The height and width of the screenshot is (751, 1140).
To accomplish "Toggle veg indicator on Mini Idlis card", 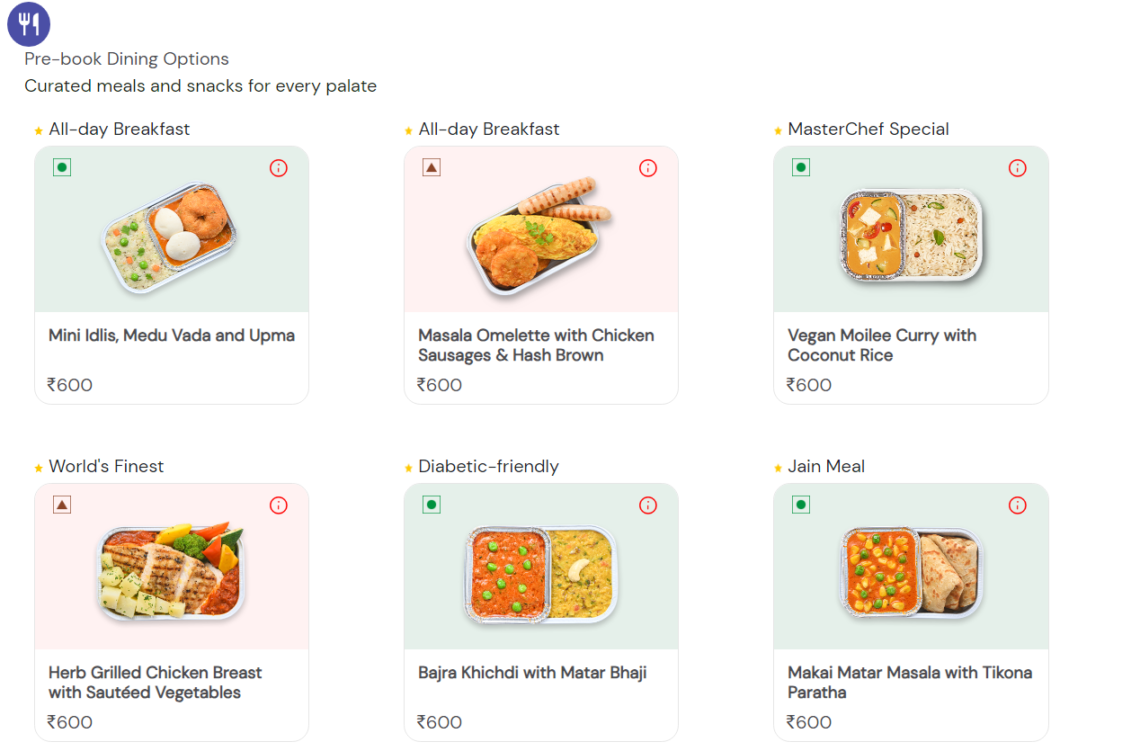I will click(61, 167).
